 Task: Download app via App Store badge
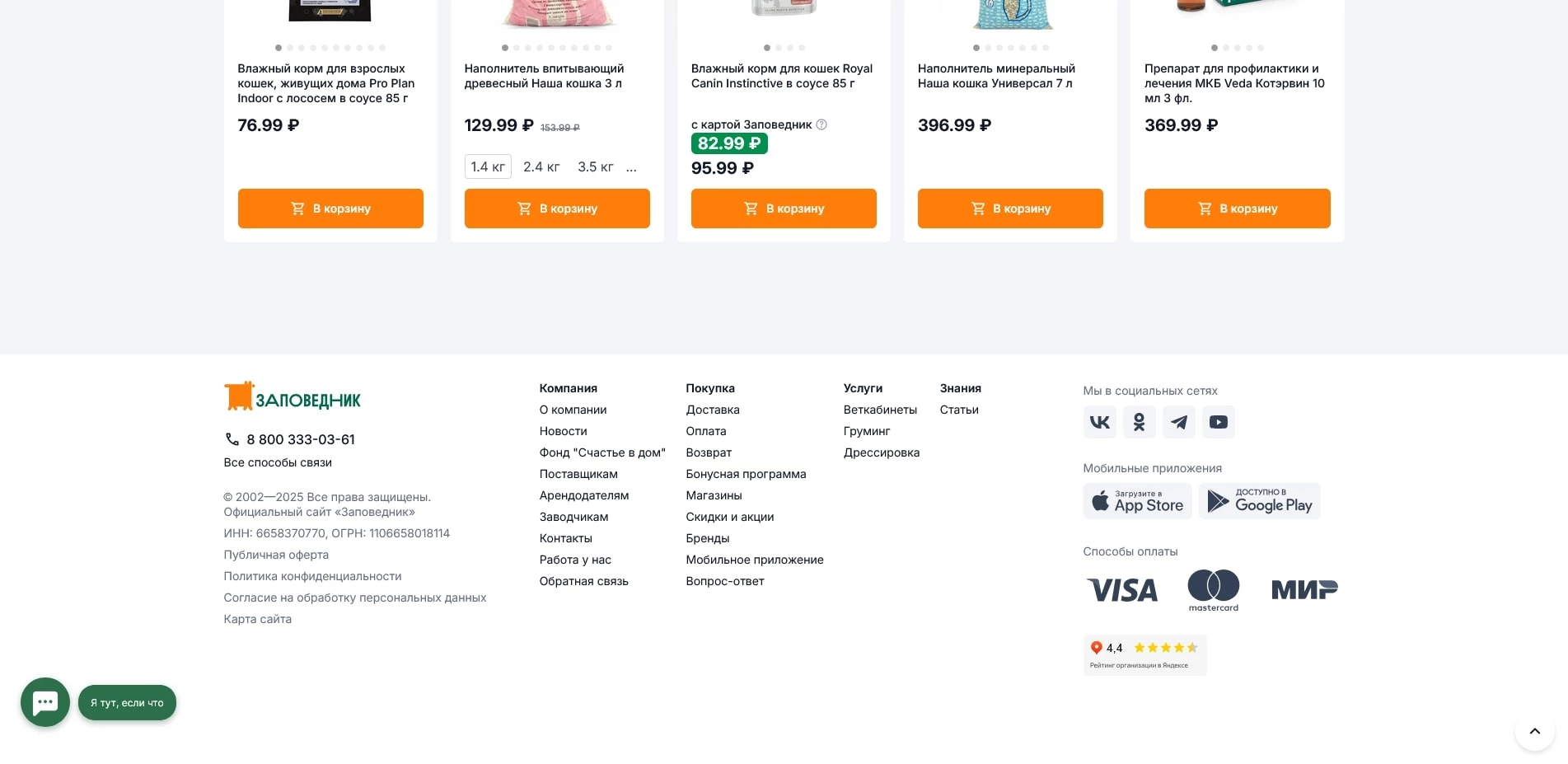pyautogui.click(x=1137, y=501)
